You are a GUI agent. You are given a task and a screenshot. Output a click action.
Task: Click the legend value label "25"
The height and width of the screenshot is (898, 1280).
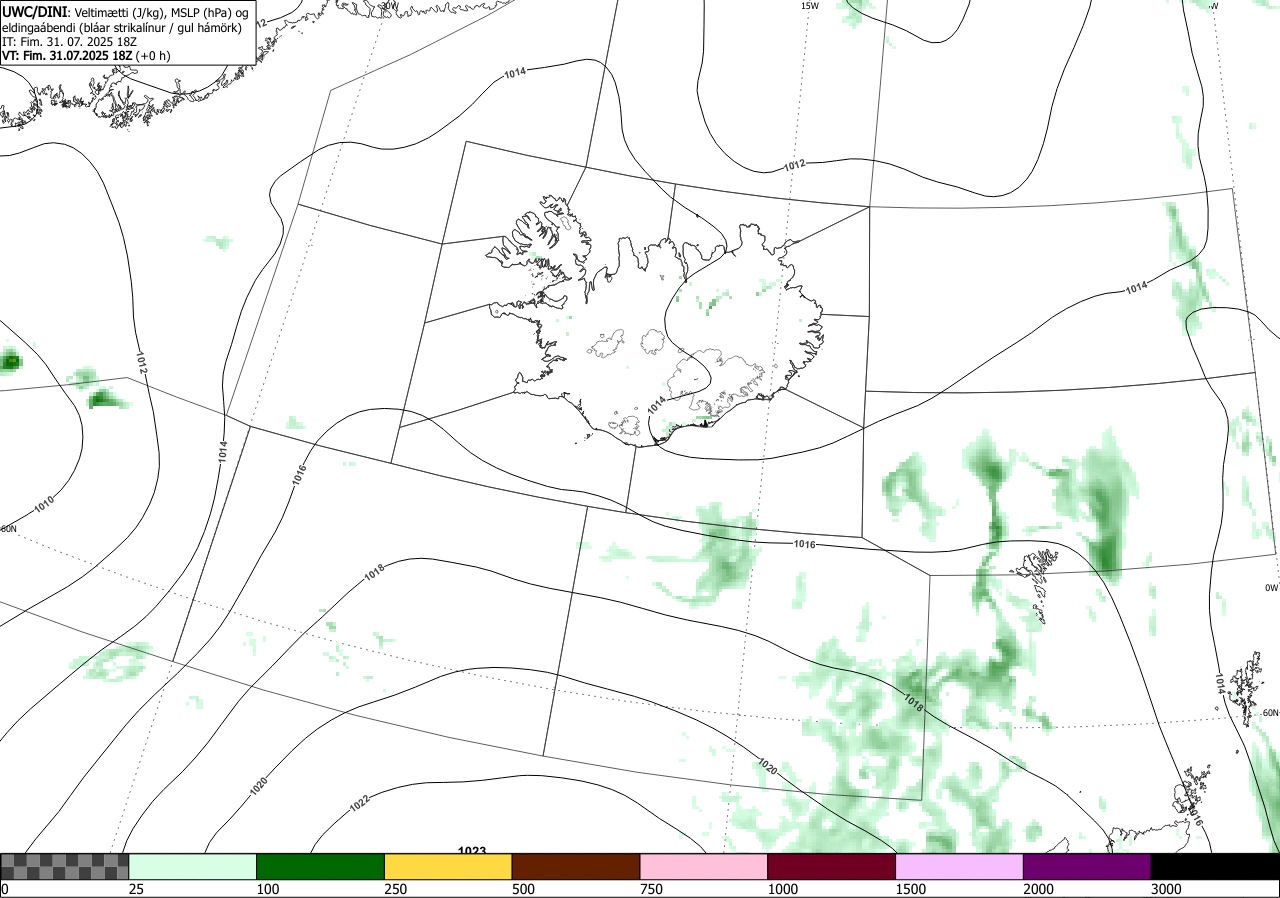(x=136, y=889)
